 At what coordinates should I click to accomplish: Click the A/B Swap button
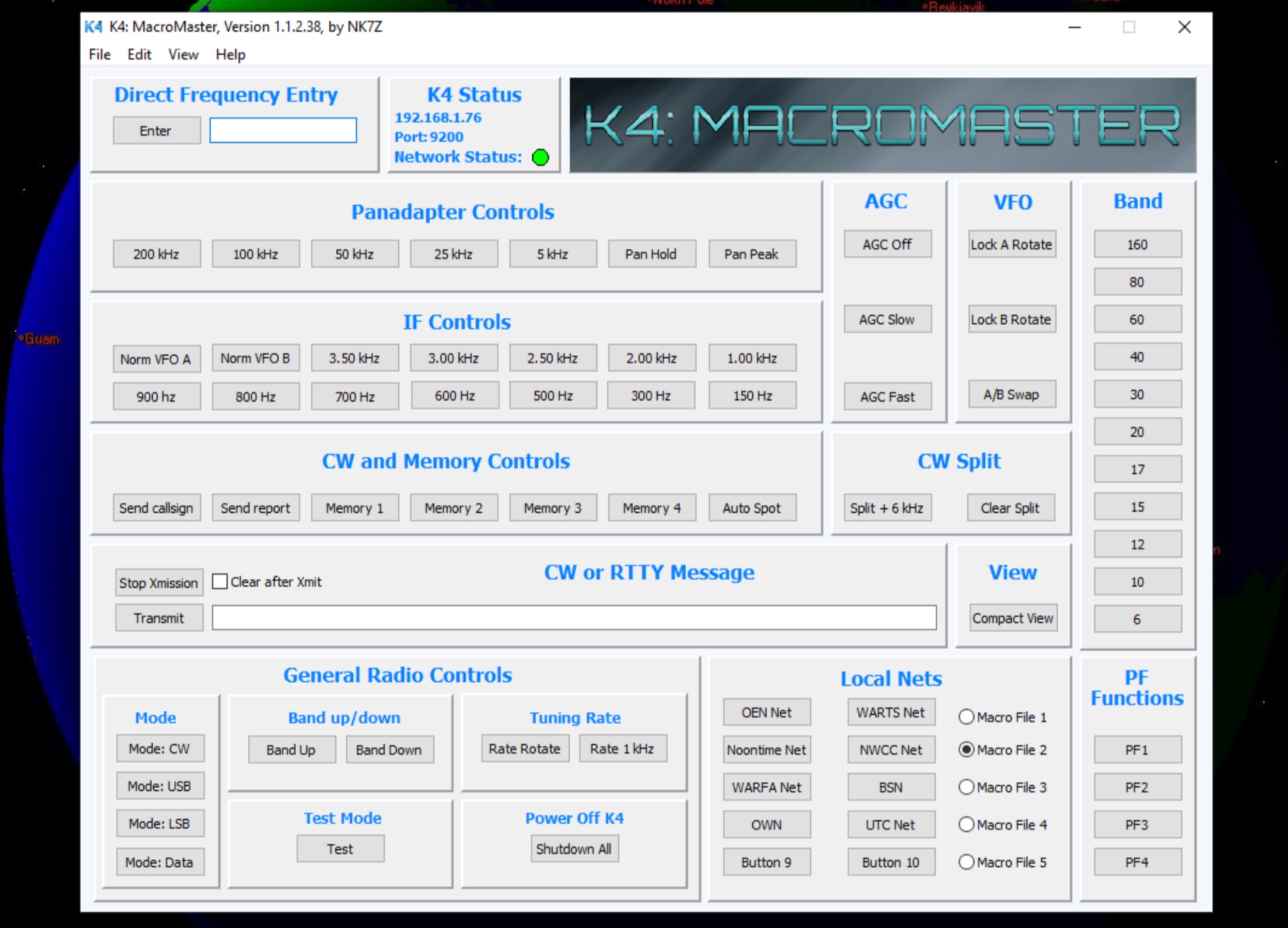tap(1011, 395)
